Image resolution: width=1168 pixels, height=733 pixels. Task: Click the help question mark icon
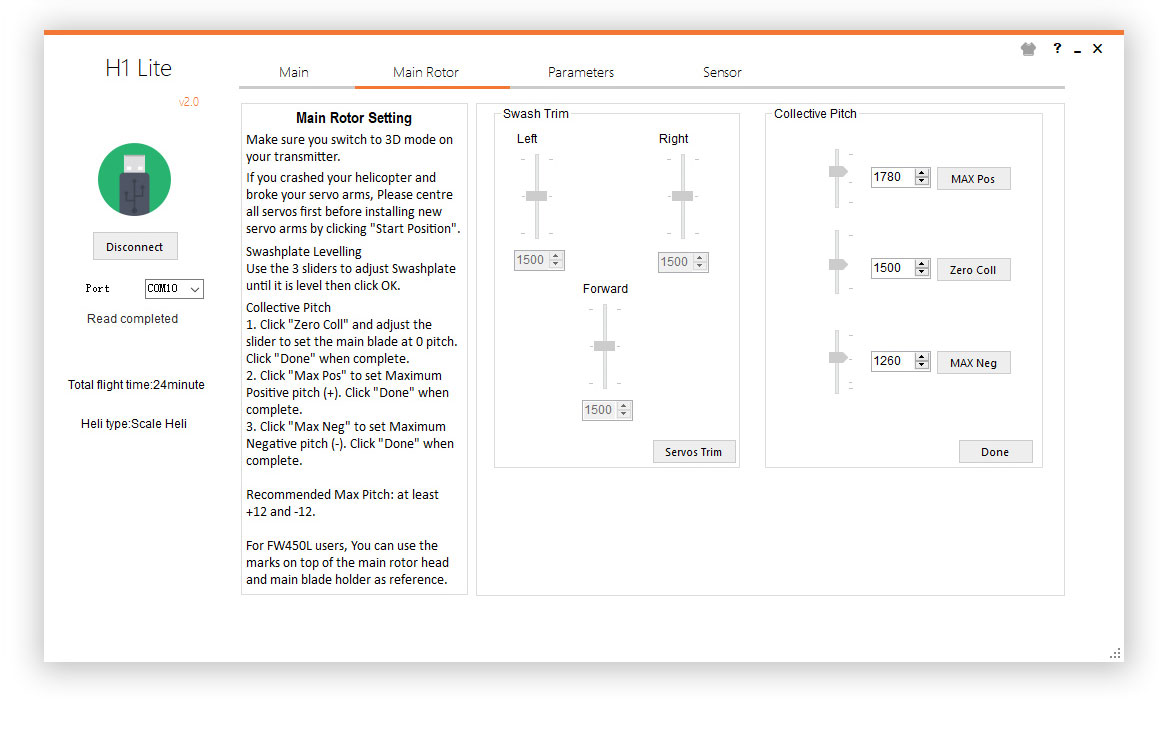(1057, 48)
